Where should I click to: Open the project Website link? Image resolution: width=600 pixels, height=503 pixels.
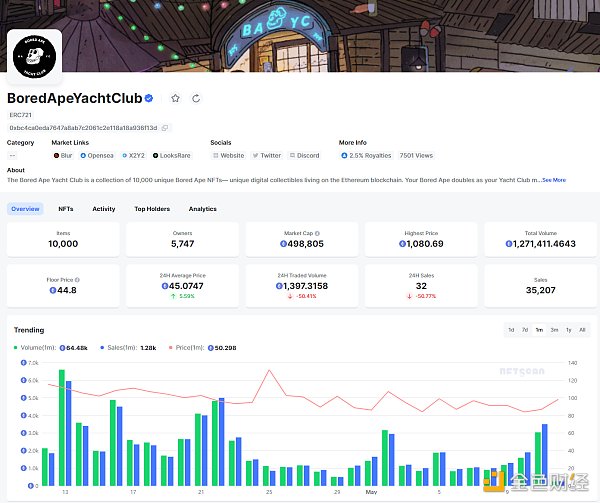(228, 155)
